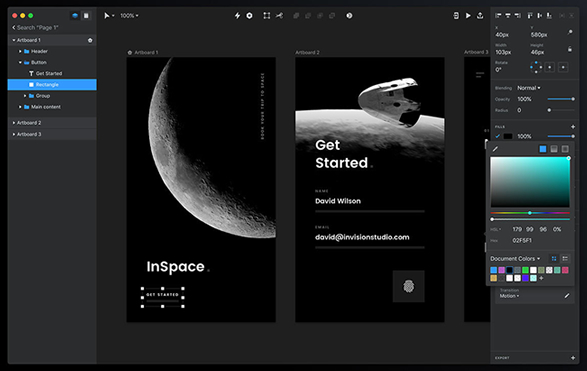Switch swatches to grid view
Image resolution: width=587 pixels, height=371 pixels.
click(x=554, y=259)
